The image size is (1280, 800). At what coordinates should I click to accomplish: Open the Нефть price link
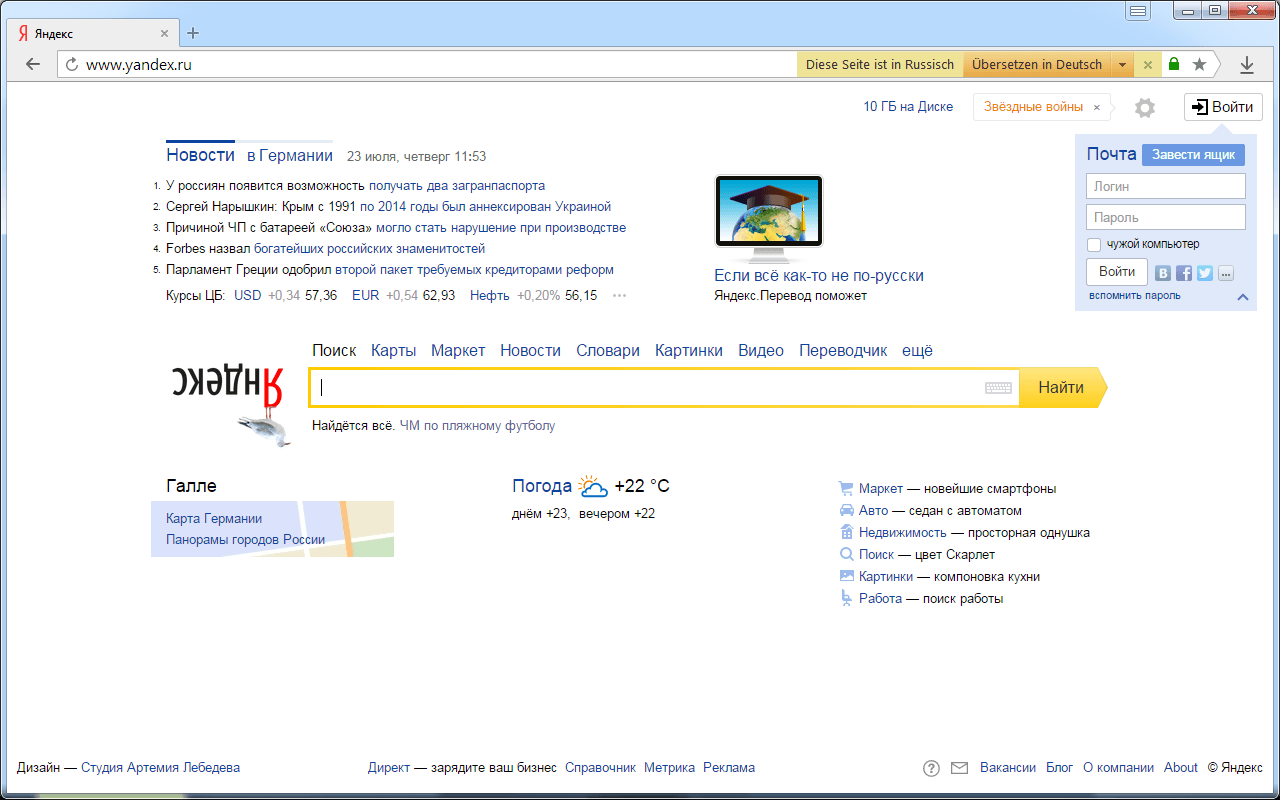point(490,296)
